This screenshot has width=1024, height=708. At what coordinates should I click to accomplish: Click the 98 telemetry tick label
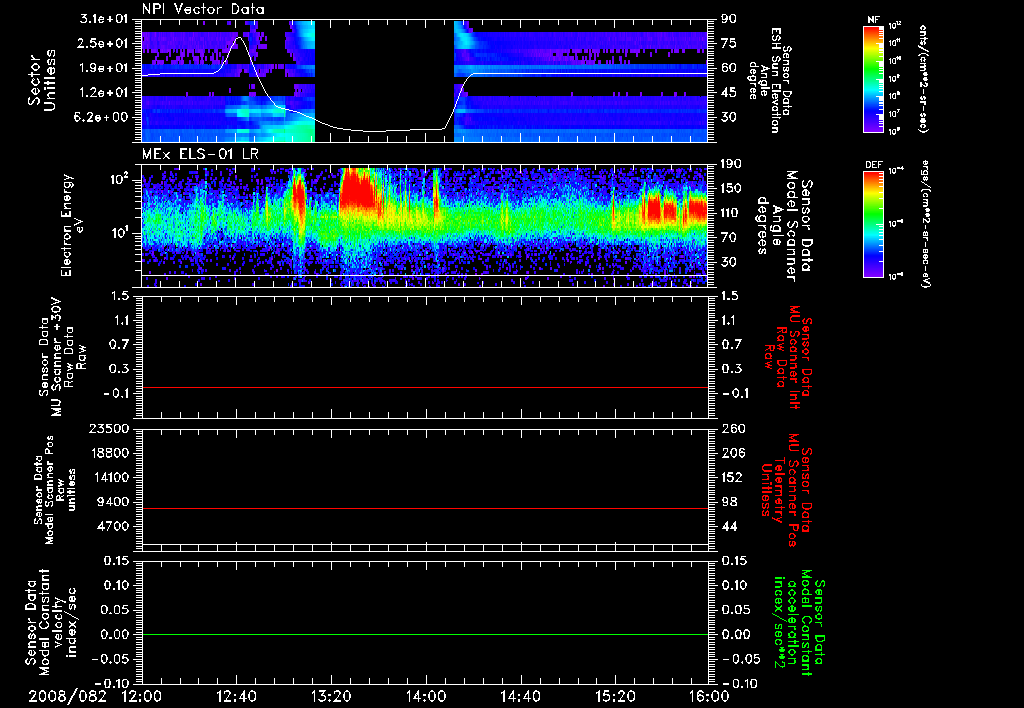[728, 502]
